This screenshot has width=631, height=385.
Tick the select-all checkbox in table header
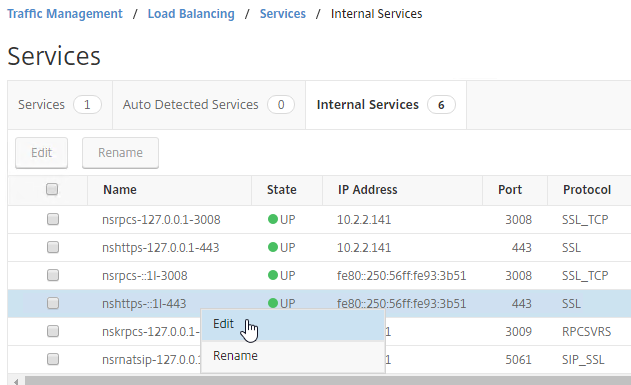click(52, 189)
